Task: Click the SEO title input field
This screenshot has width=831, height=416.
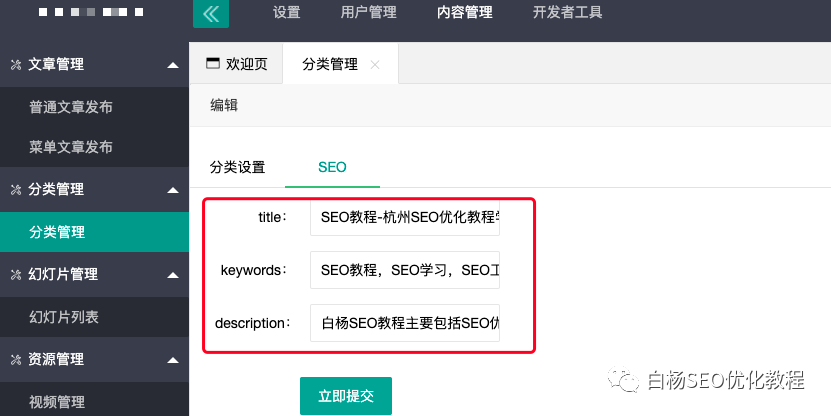Action: point(405,215)
